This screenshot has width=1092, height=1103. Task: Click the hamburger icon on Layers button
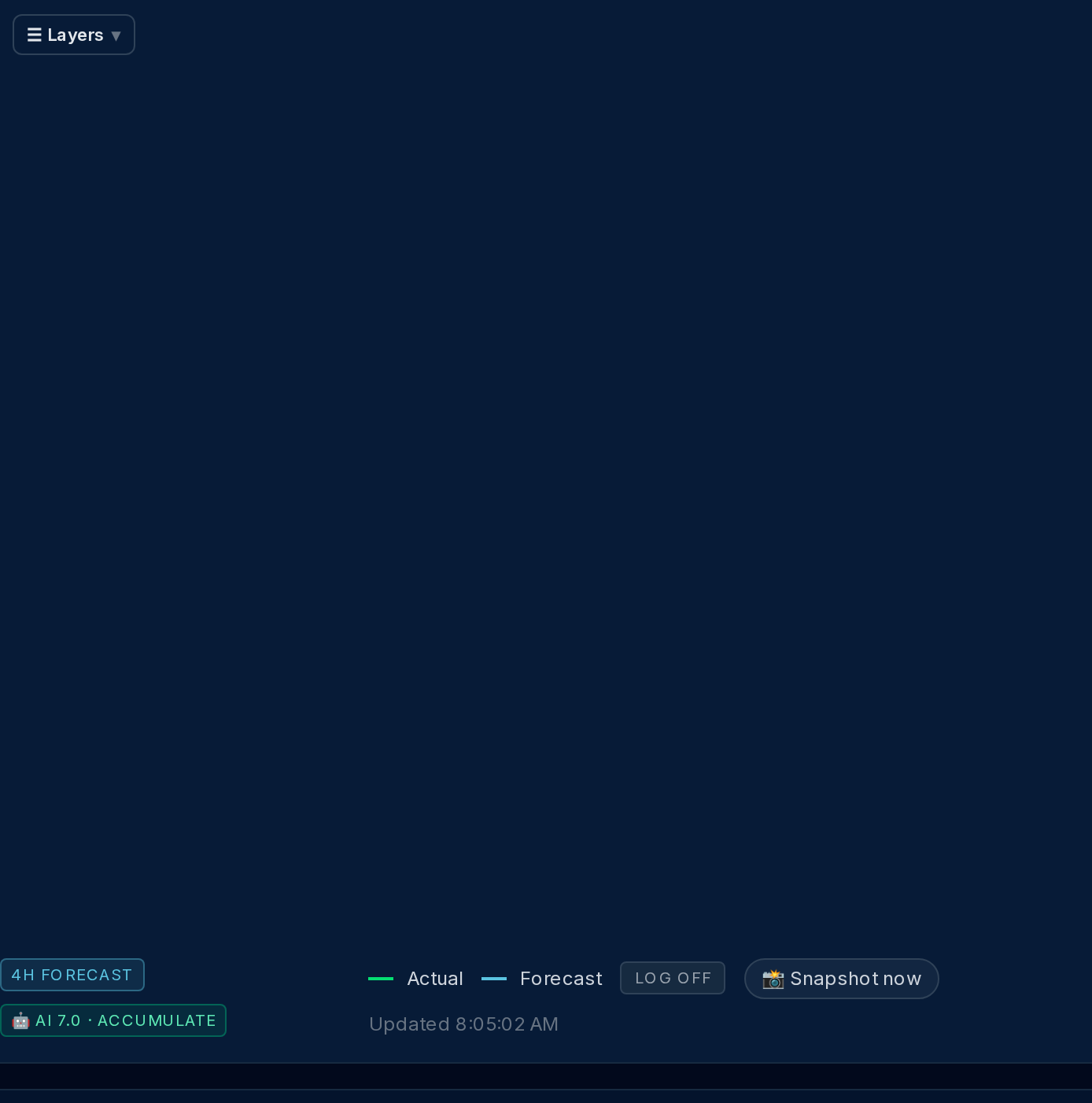pos(34,35)
